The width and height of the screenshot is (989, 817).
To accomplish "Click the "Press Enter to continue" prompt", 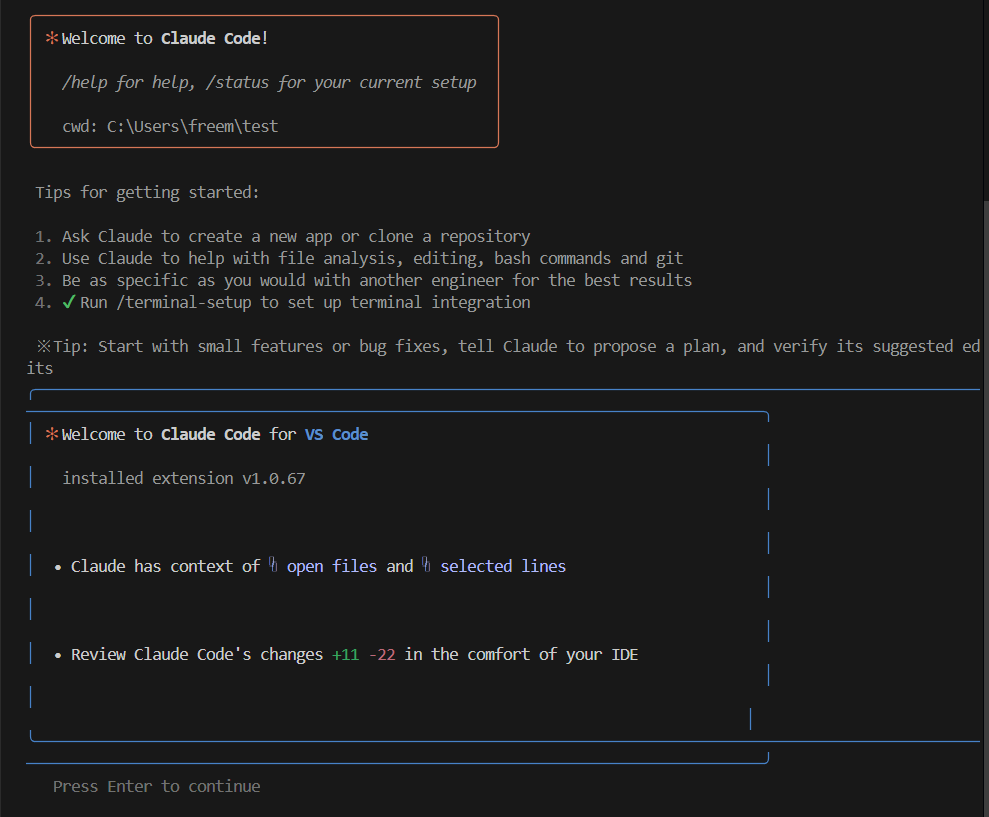I will click(x=156, y=787).
